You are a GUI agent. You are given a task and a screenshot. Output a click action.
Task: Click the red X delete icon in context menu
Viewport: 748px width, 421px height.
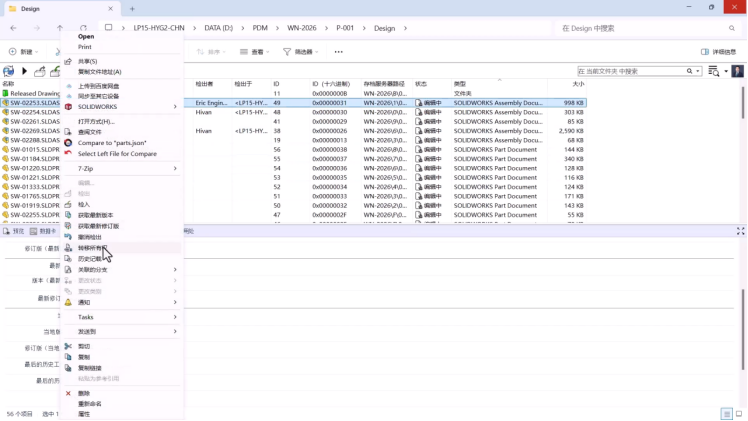click(x=68, y=393)
